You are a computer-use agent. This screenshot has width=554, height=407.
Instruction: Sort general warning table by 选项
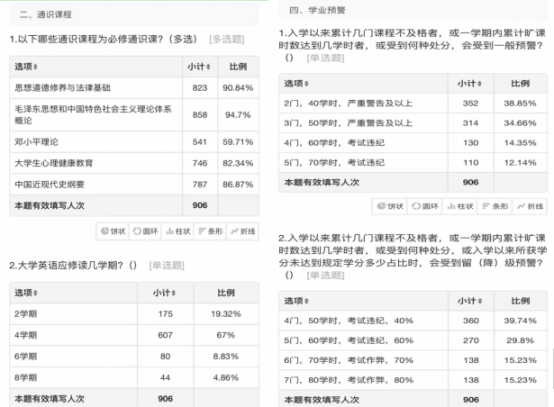(x=296, y=83)
